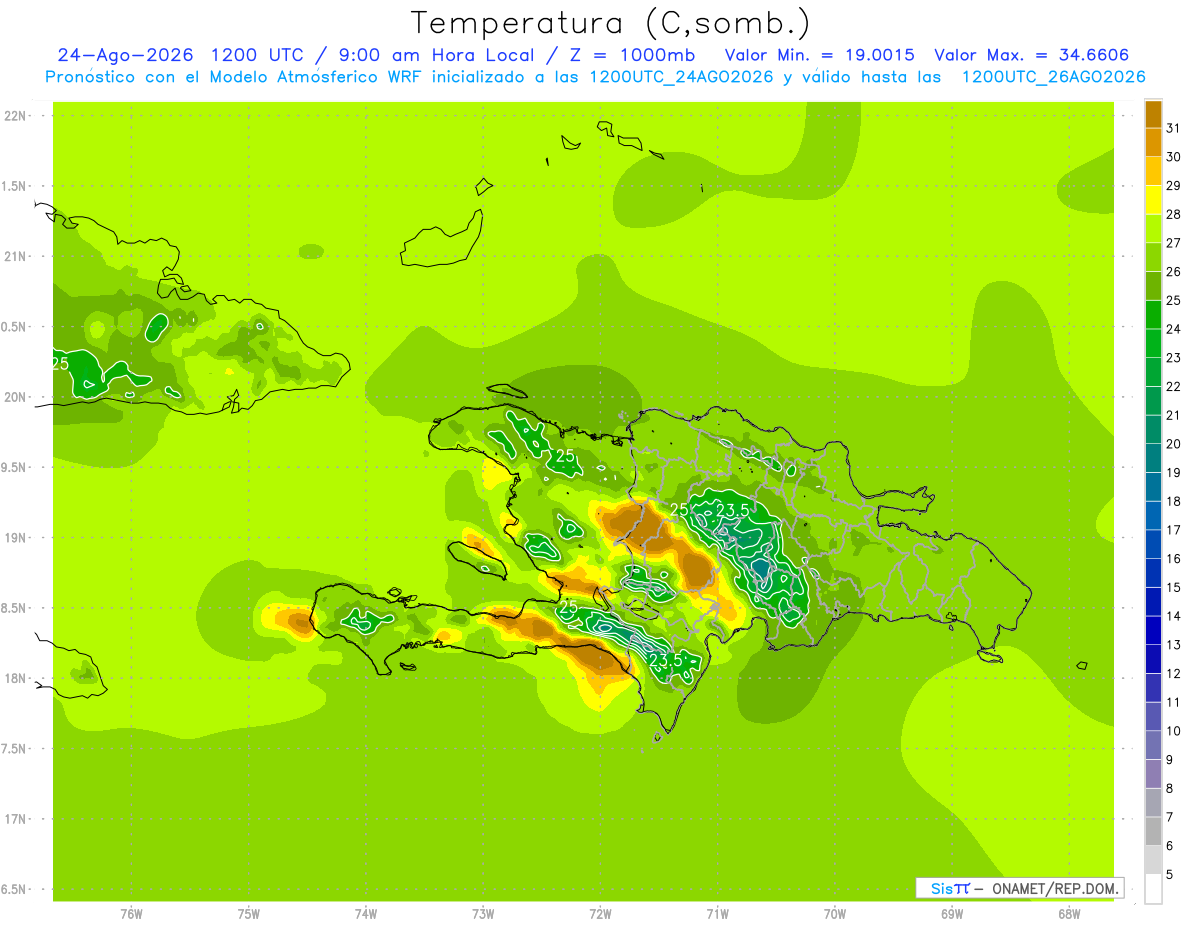Click the '71W' longitude label
Viewport: 1200px width, 927px height.
pos(717,914)
